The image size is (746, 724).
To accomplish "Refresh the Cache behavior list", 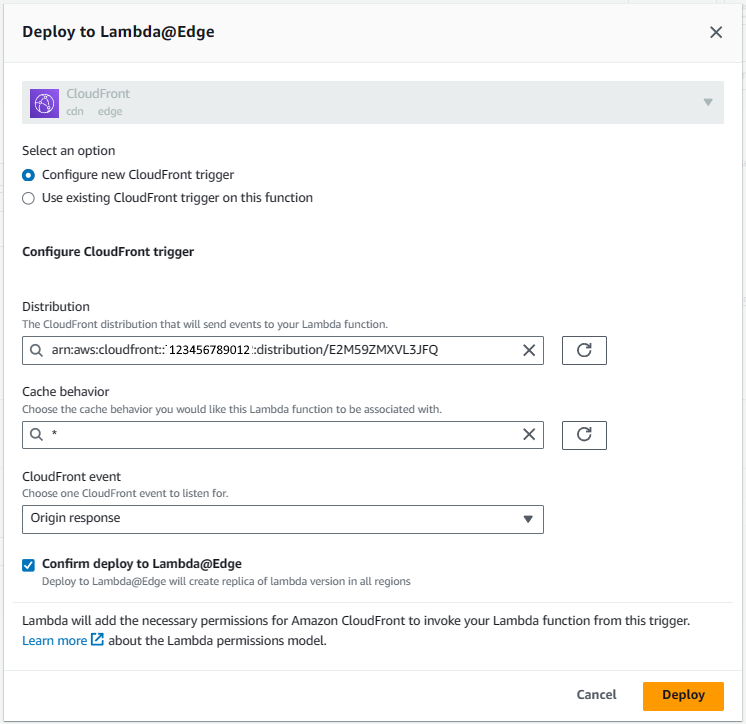I will tap(584, 435).
